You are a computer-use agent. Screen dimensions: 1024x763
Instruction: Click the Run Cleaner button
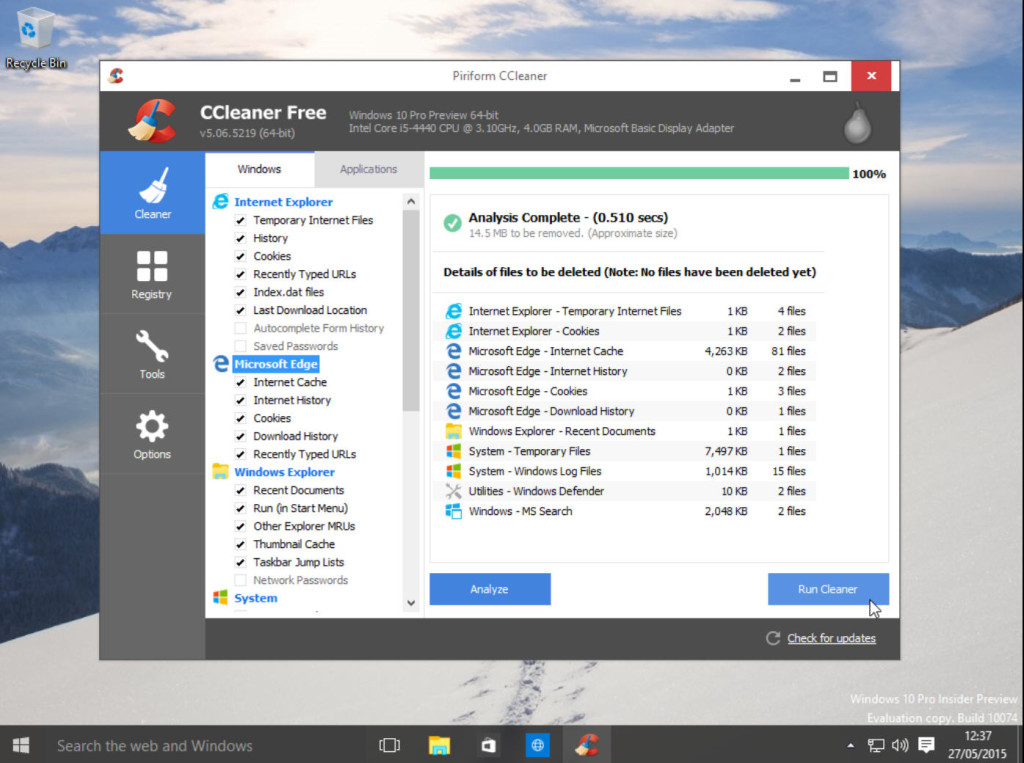click(x=828, y=589)
